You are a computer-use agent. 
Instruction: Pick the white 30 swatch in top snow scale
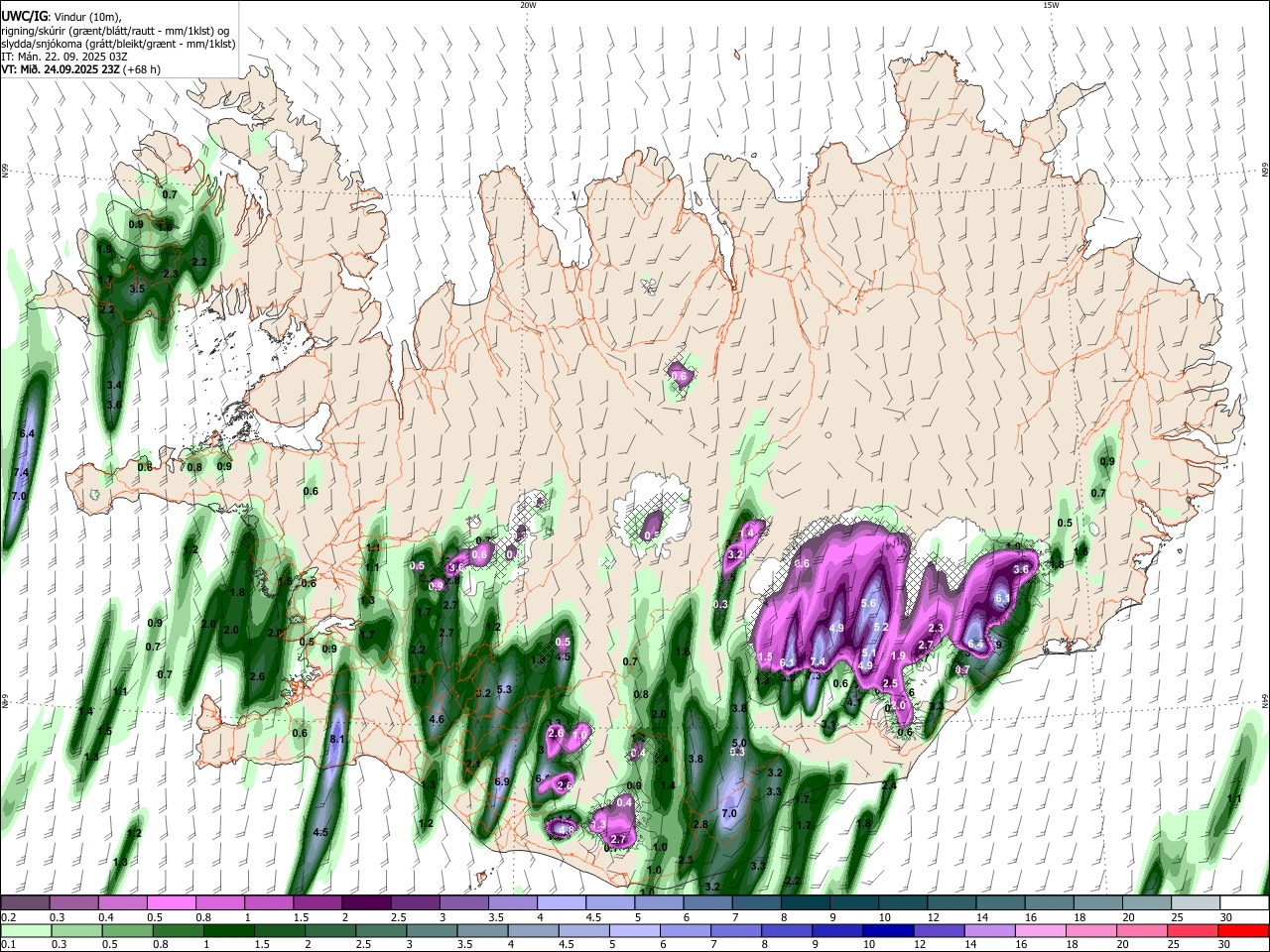coord(1244,903)
